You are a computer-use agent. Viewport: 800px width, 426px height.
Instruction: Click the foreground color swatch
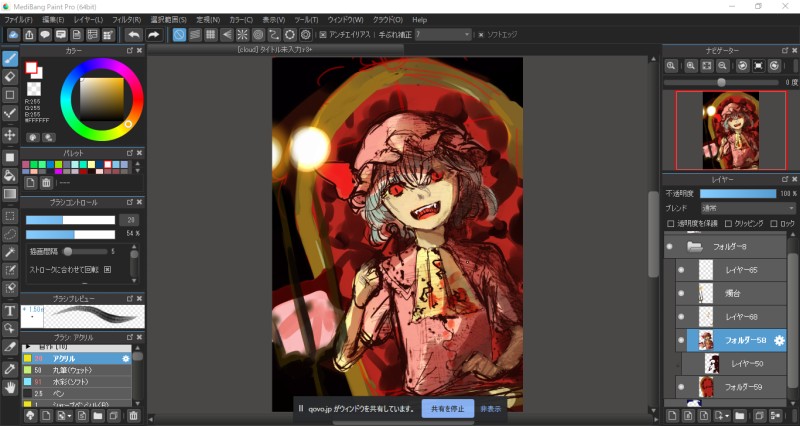click(x=31, y=67)
